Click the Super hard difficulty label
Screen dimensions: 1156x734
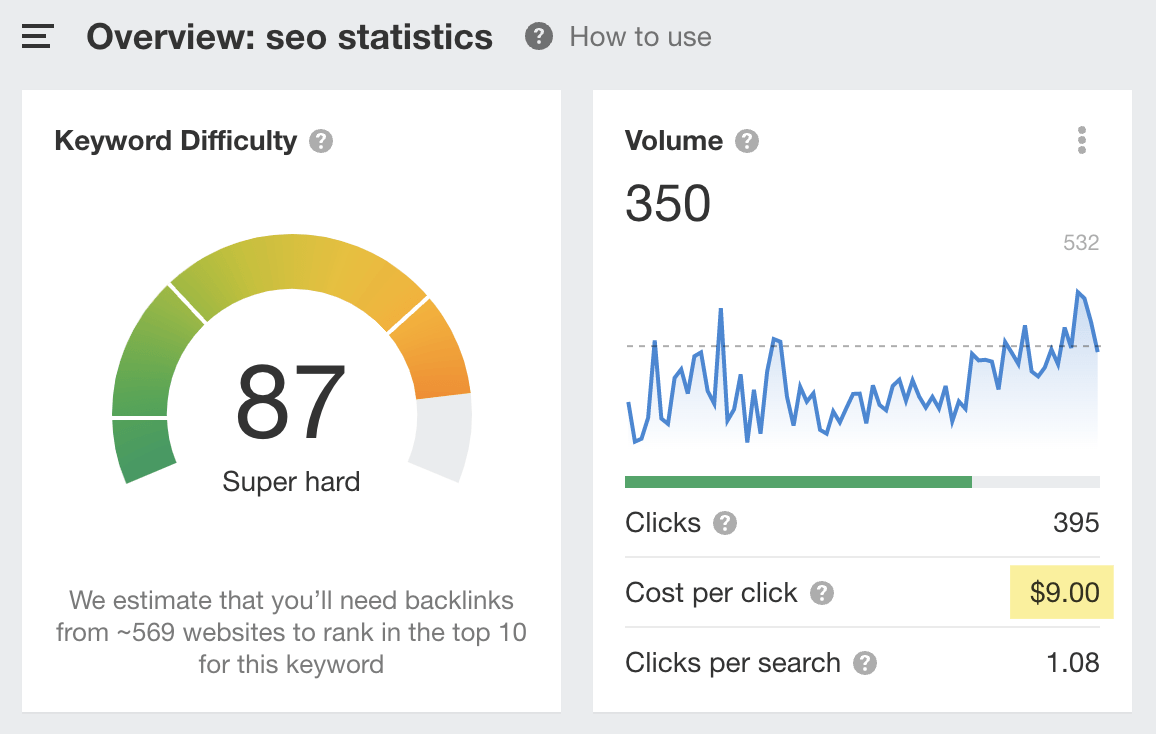pos(291,481)
